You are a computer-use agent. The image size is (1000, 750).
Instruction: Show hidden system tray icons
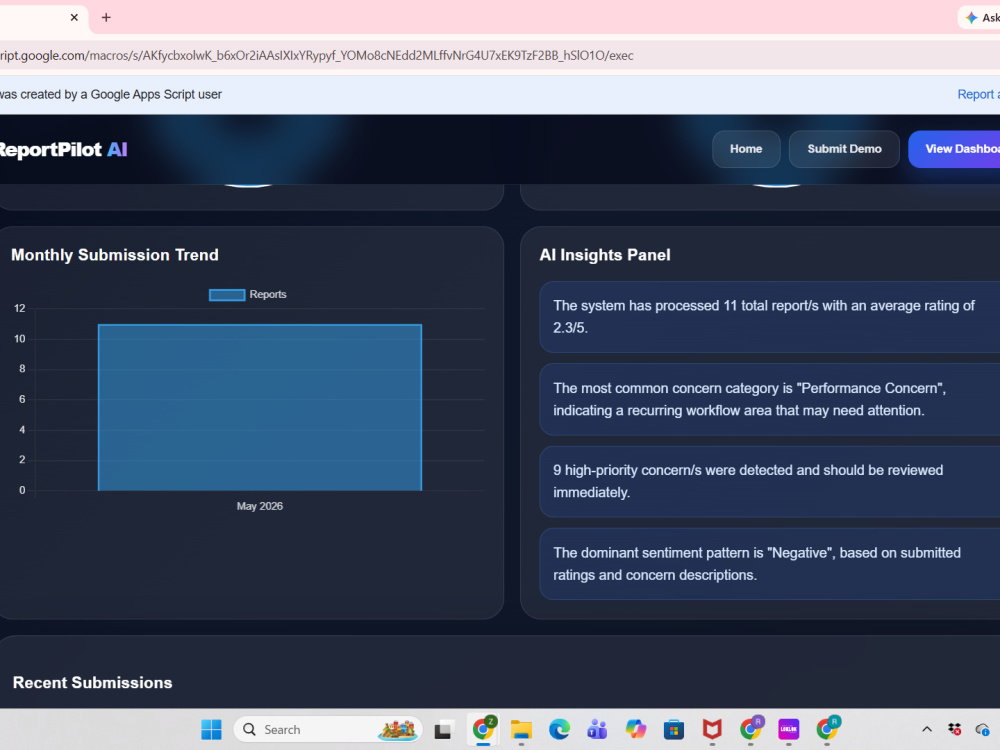pyautogui.click(x=927, y=729)
